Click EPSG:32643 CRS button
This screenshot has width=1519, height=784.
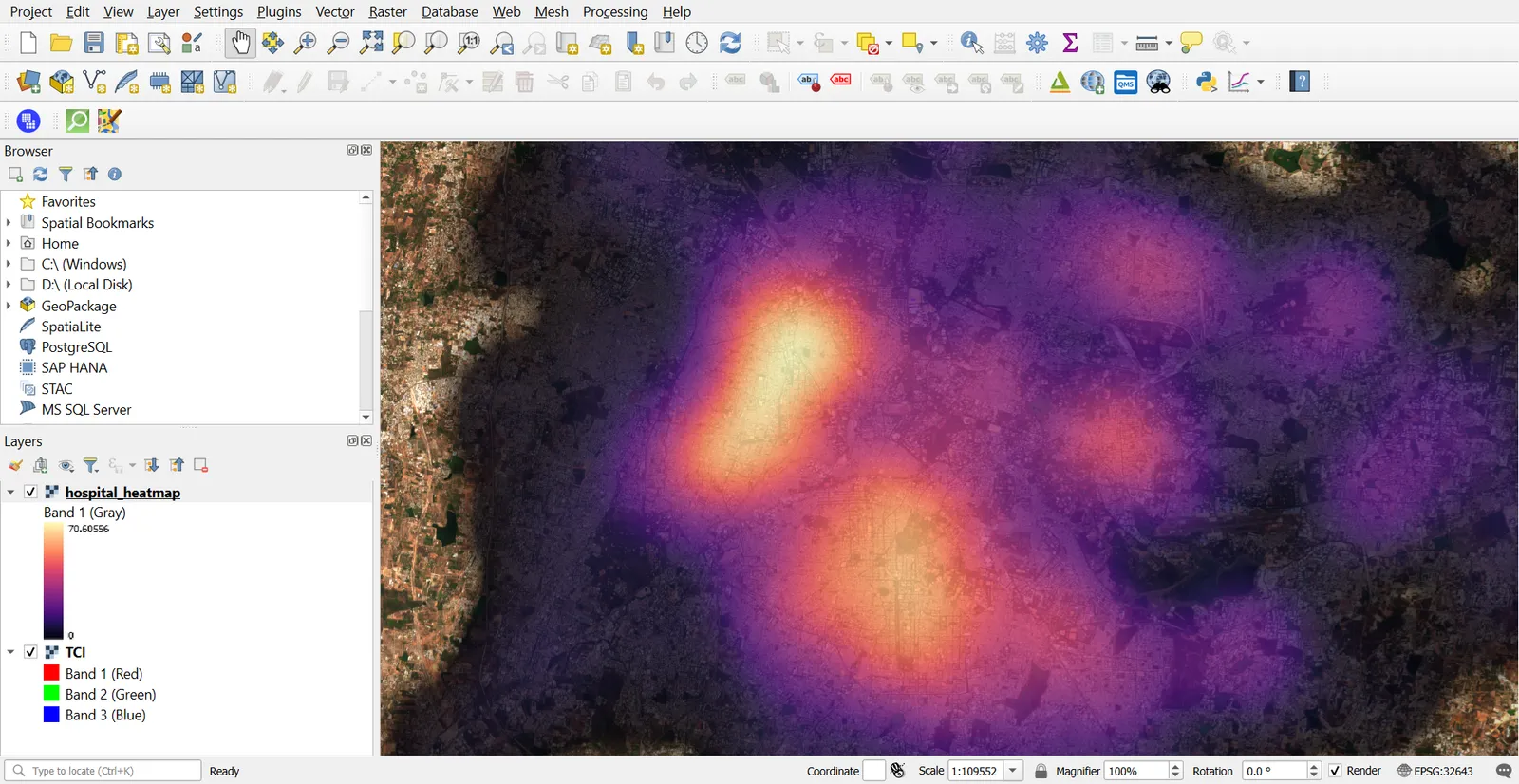1435,771
